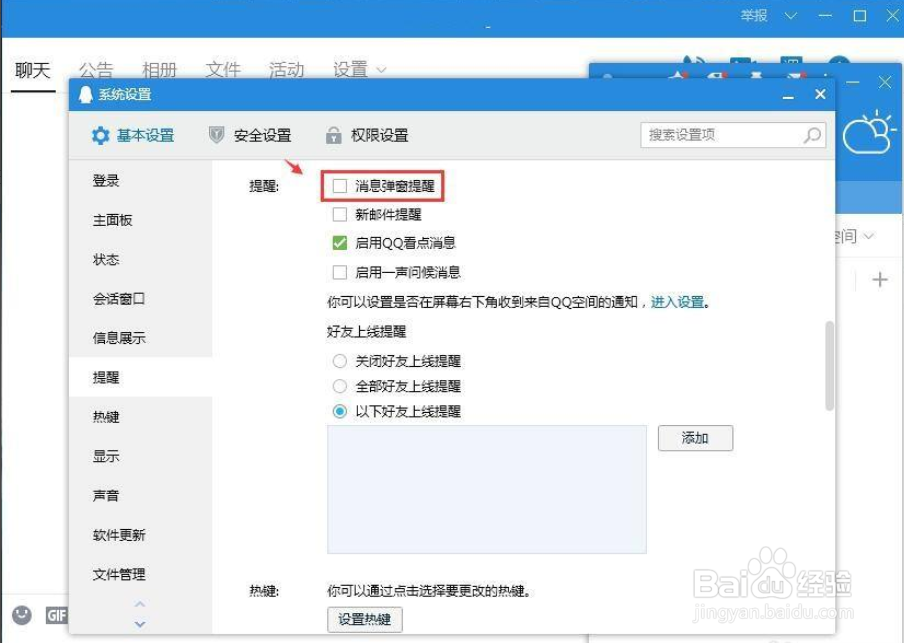Image resolution: width=904 pixels, height=643 pixels.
Task: Check the 新邮件提醒 option
Action: pyautogui.click(x=338, y=214)
